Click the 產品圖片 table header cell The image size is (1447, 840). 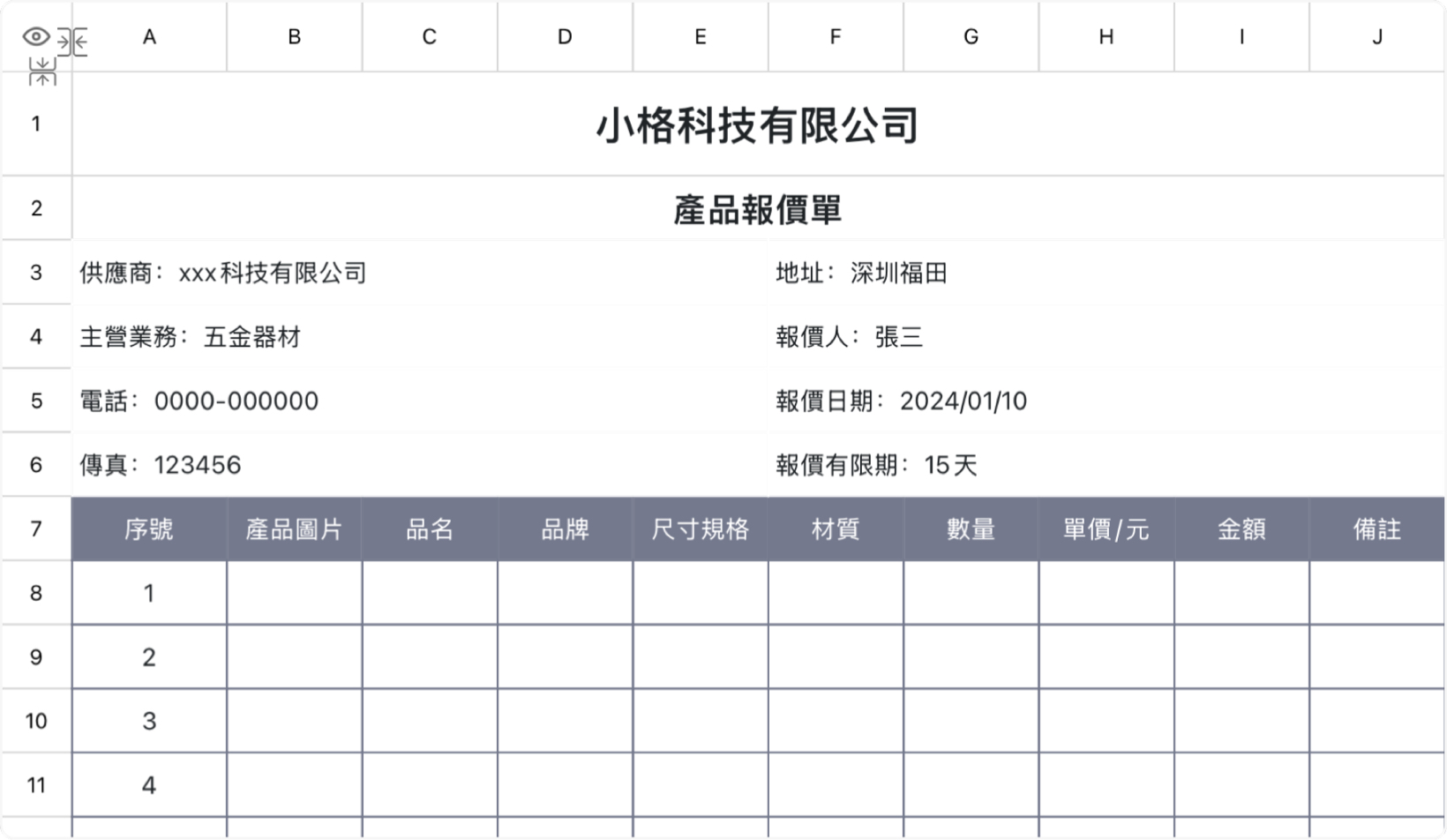click(295, 529)
